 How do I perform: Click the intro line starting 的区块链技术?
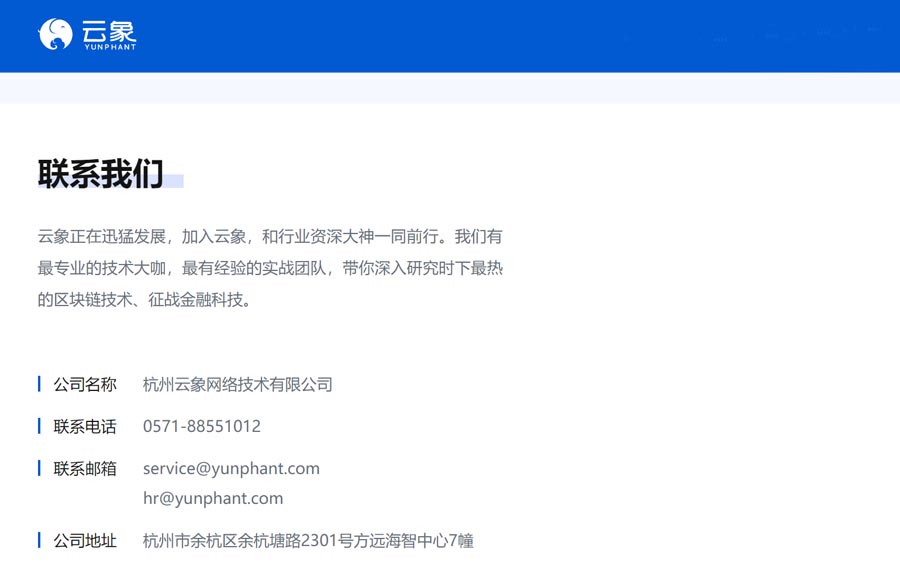145,299
